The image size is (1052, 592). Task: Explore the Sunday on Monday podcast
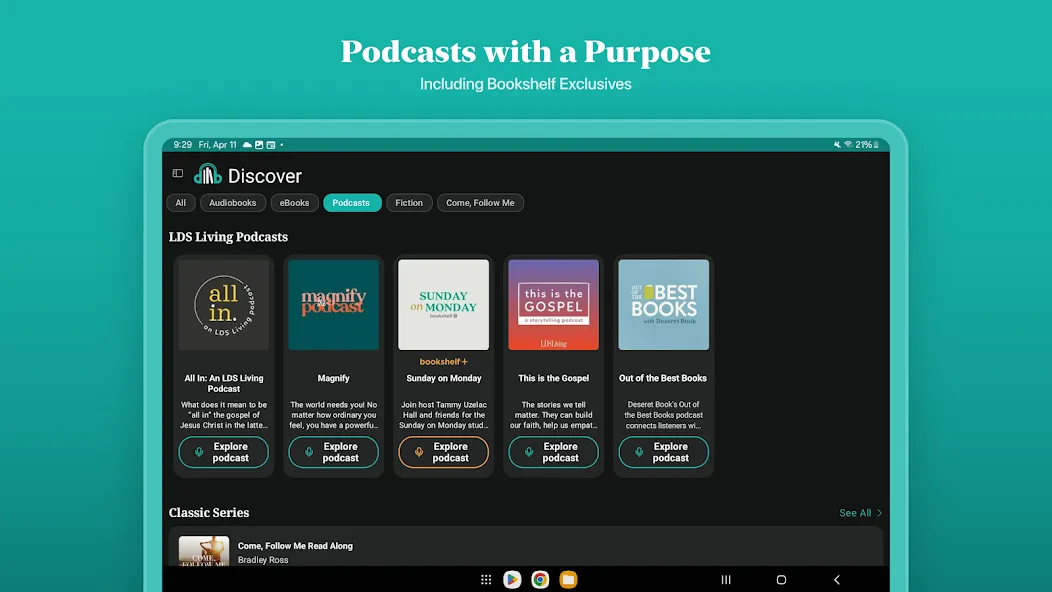coord(443,452)
